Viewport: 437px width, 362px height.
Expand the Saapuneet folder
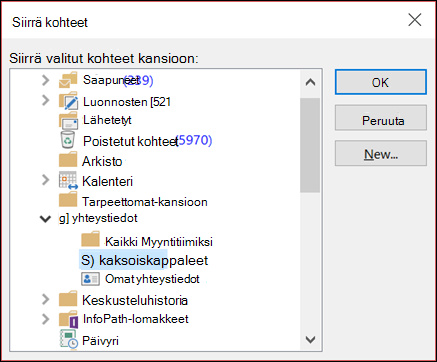(46, 80)
